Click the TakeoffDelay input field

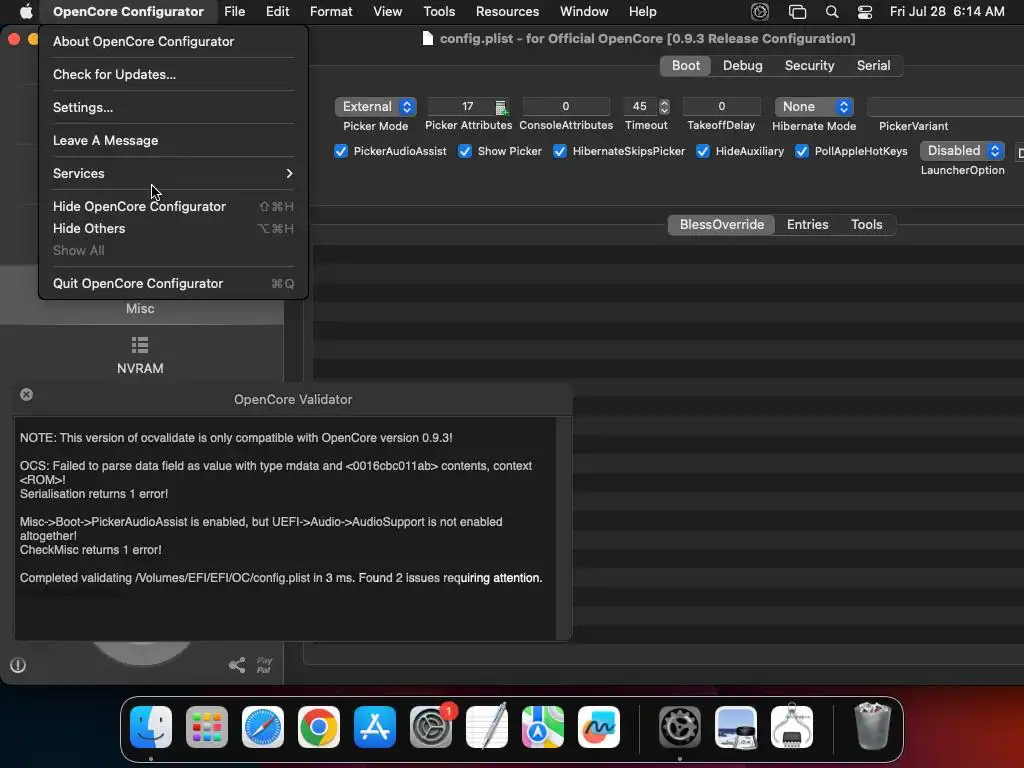pyautogui.click(x=722, y=106)
